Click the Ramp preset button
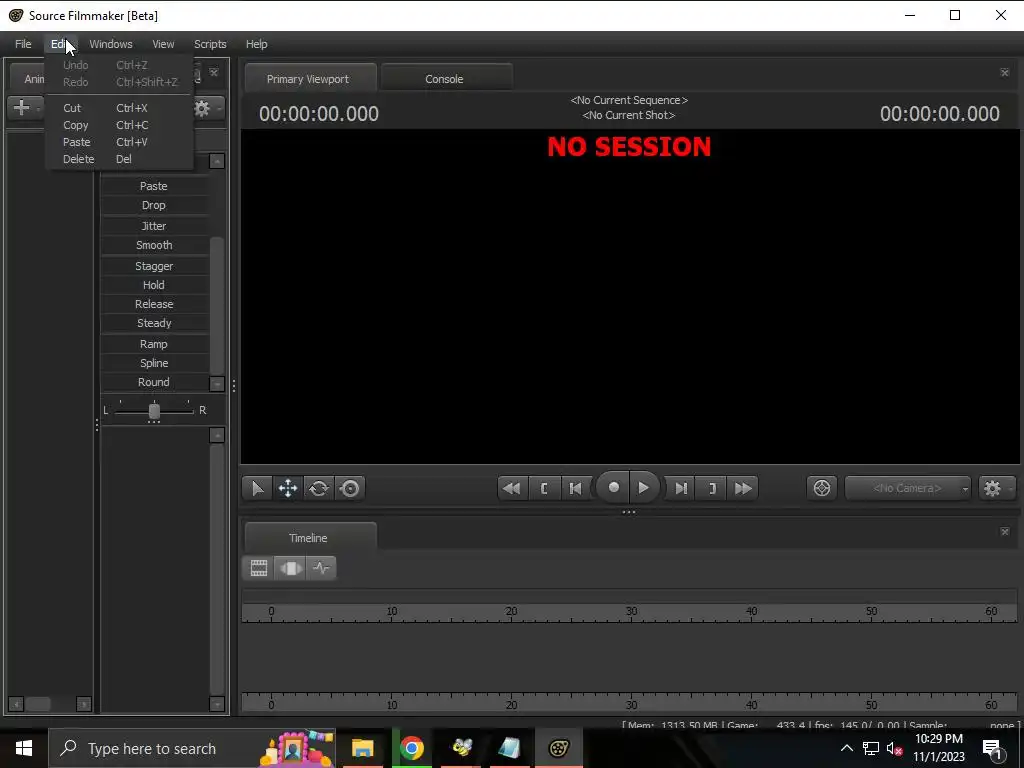 point(154,344)
